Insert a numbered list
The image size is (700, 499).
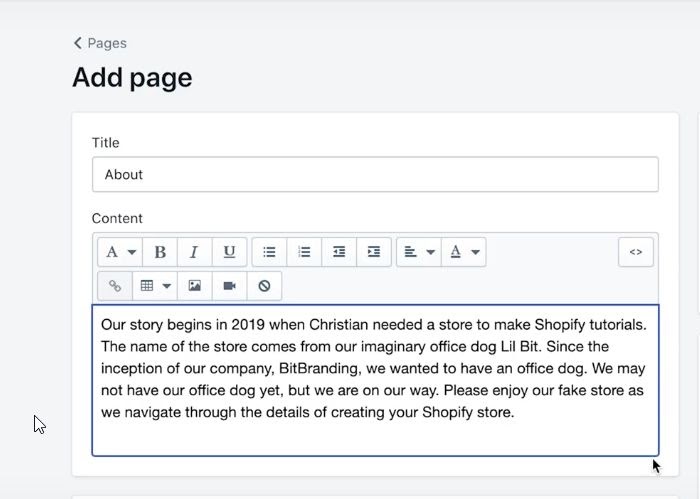click(x=304, y=252)
